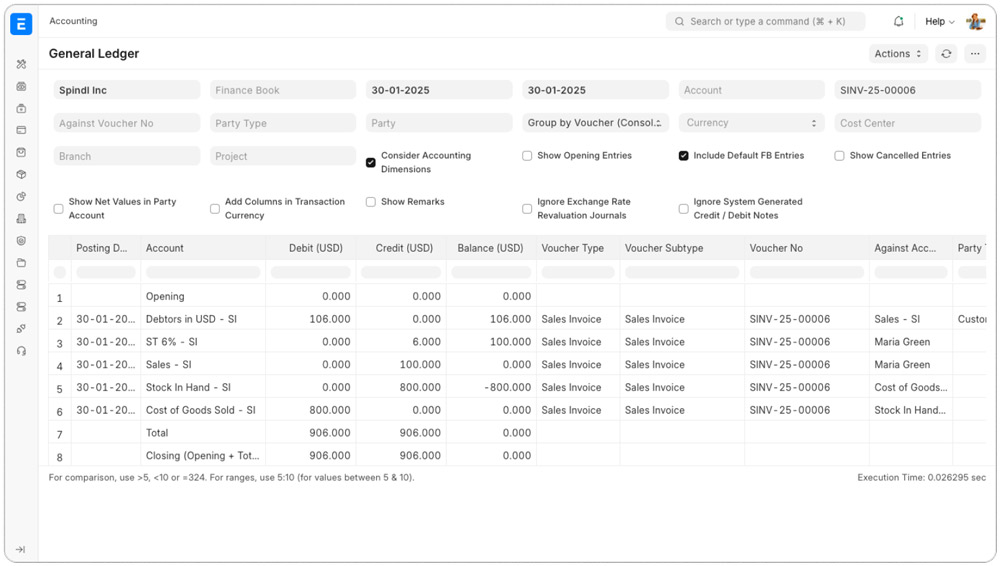Image resolution: width=1000 pixels, height=566 pixels.
Task: Open the Help dropdown menu
Action: [x=939, y=21]
